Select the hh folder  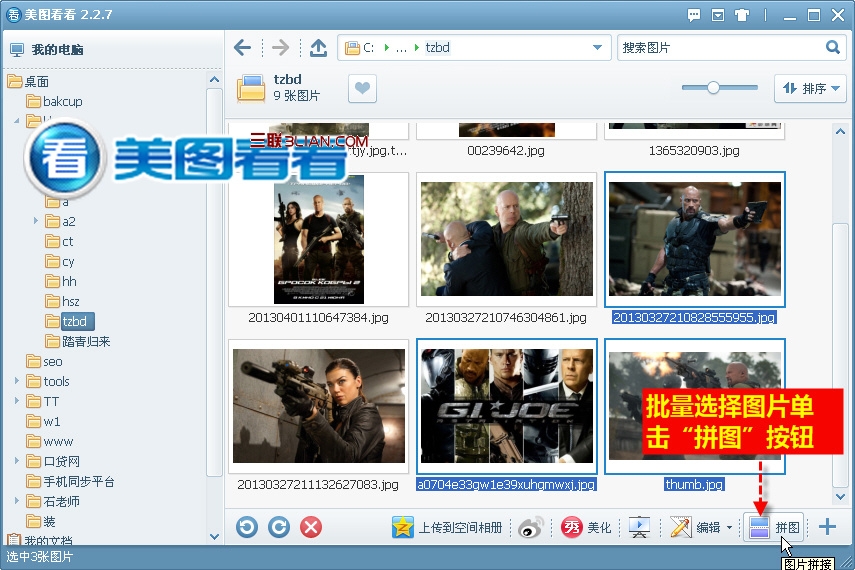61,281
